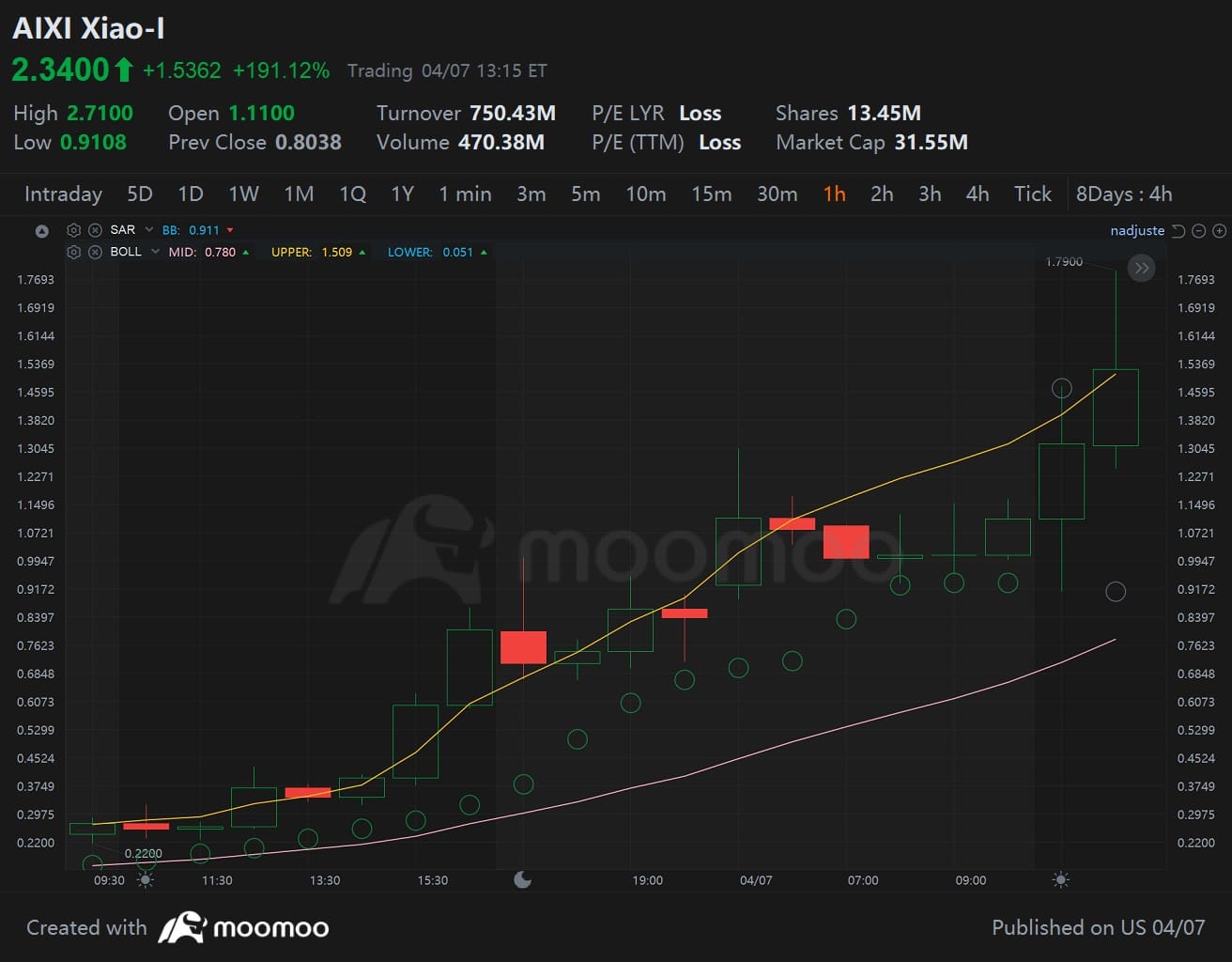Click the Published on US 04/07 text

pos(1098,927)
